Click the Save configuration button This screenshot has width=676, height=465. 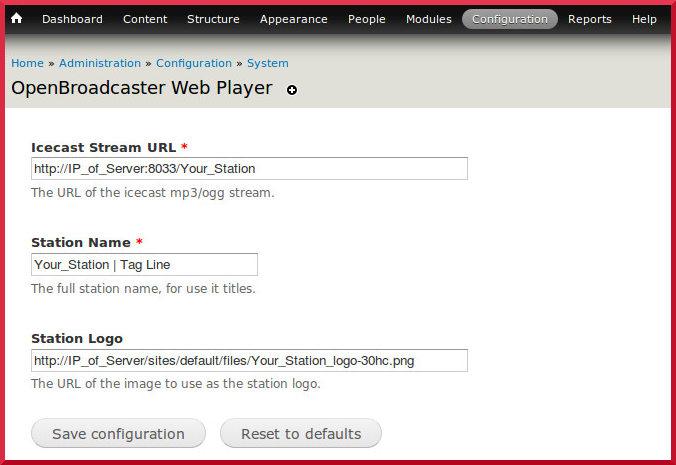pyautogui.click(x=118, y=433)
